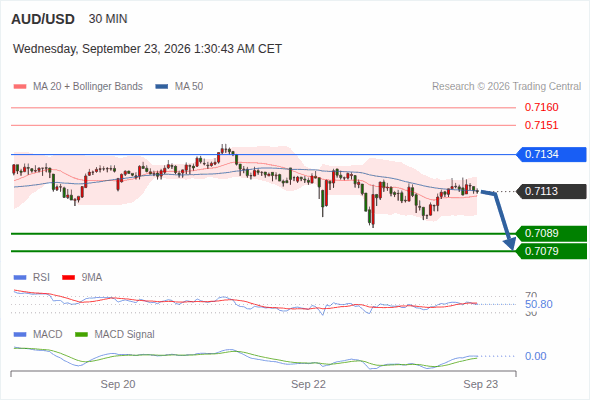Viewport: 590px width, 400px height.
Task: Select the 0.7113 current price tag
Action: (x=551, y=191)
